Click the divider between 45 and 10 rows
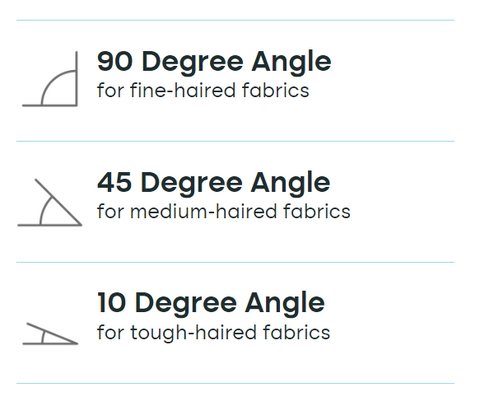Image resolution: width=480 pixels, height=406 pixels. tap(235, 262)
